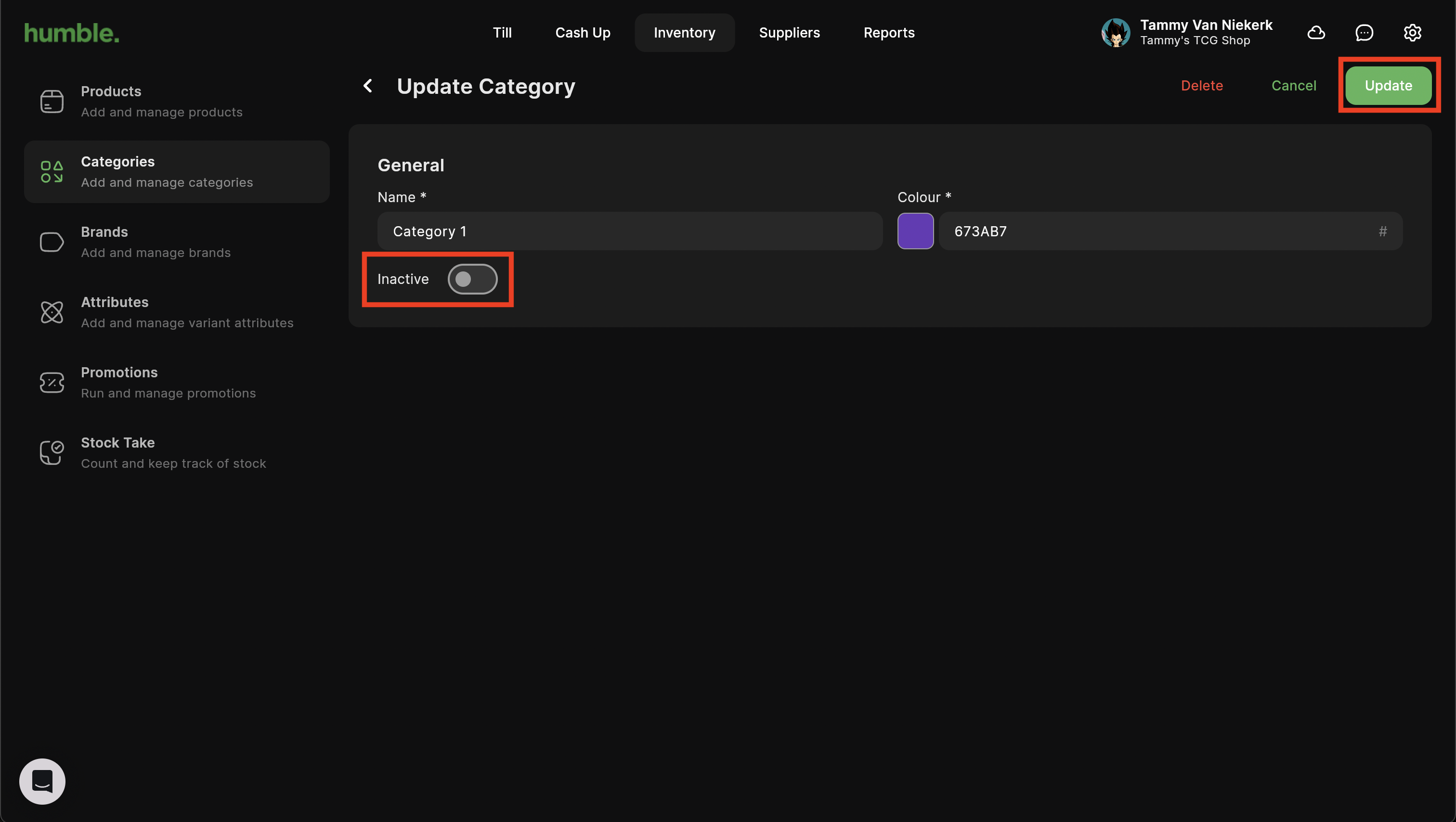Click the Stock Take clipboard icon
This screenshot has height=822, width=1456.
[x=52, y=452]
